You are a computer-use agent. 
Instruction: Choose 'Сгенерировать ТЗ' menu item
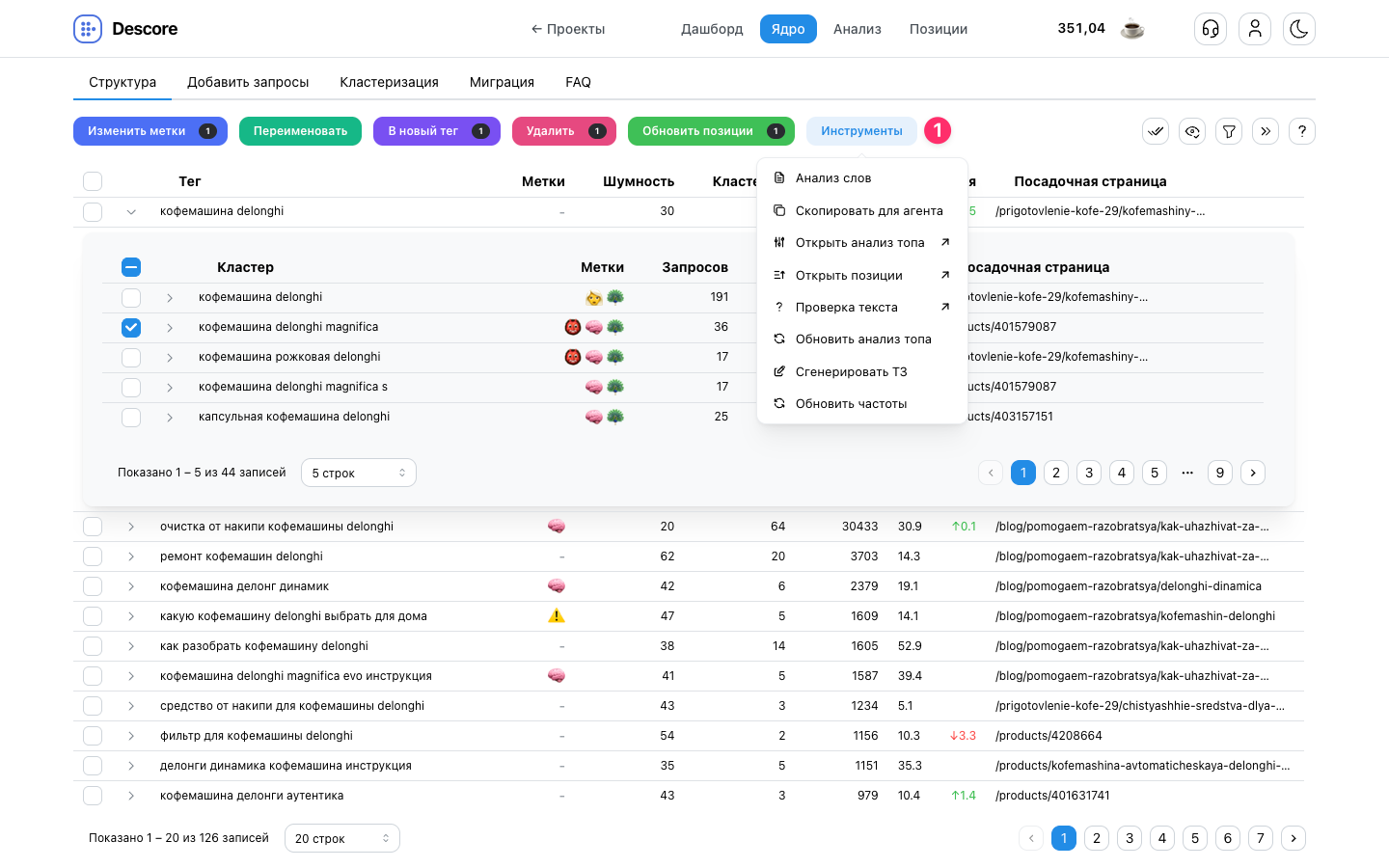click(862, 371)
